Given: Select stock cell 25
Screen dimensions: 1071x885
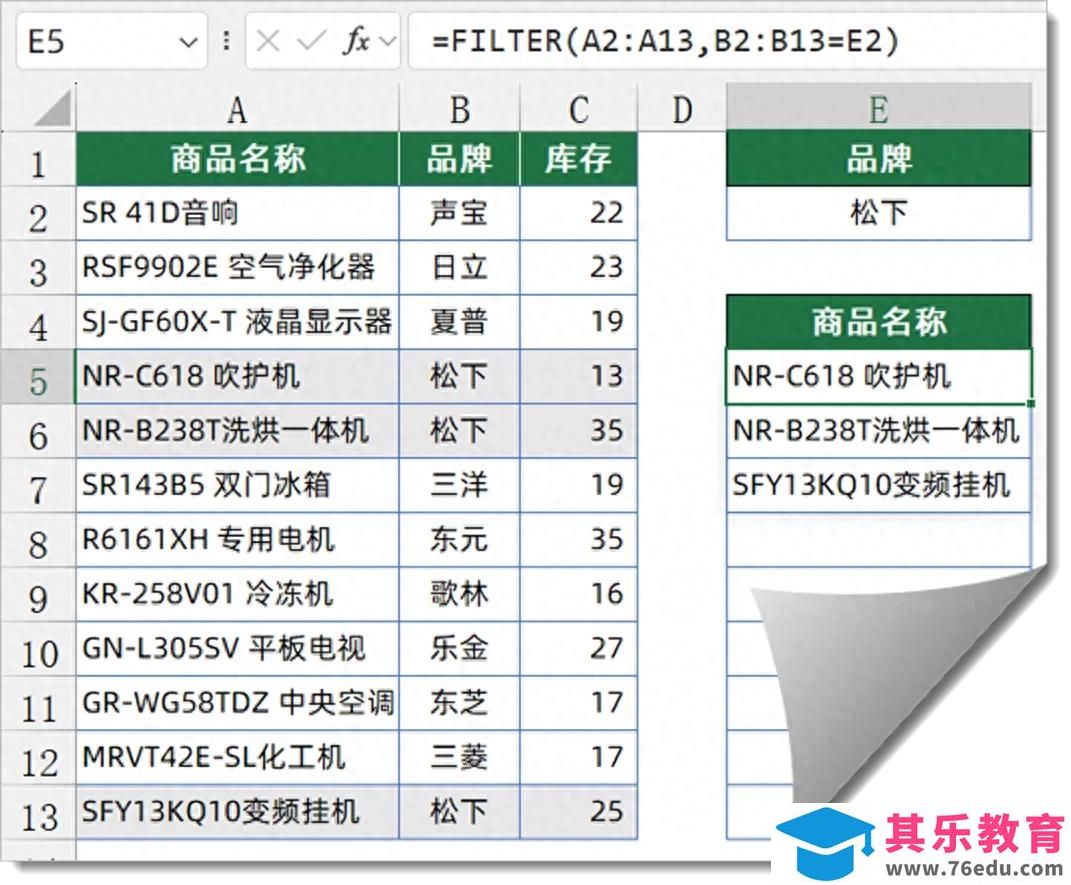Looking at the screenshot, I should click(579, 812).
